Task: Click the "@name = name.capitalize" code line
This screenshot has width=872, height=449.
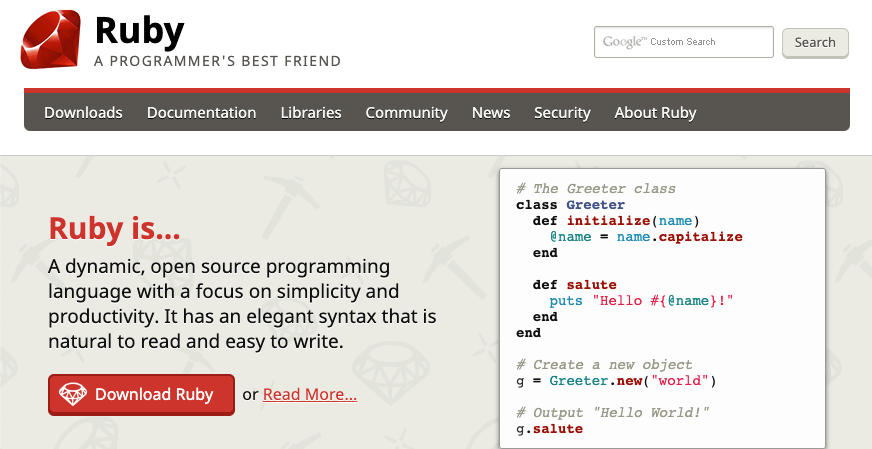Action: point(646,237)
